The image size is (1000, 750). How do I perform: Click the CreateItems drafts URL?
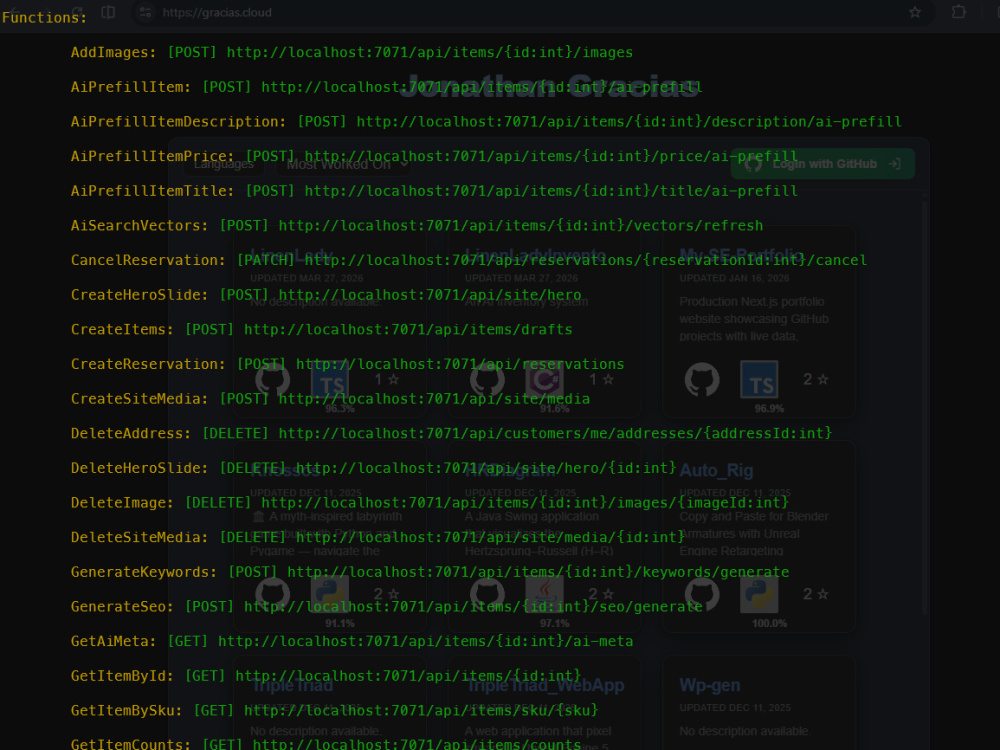(408, 330)
